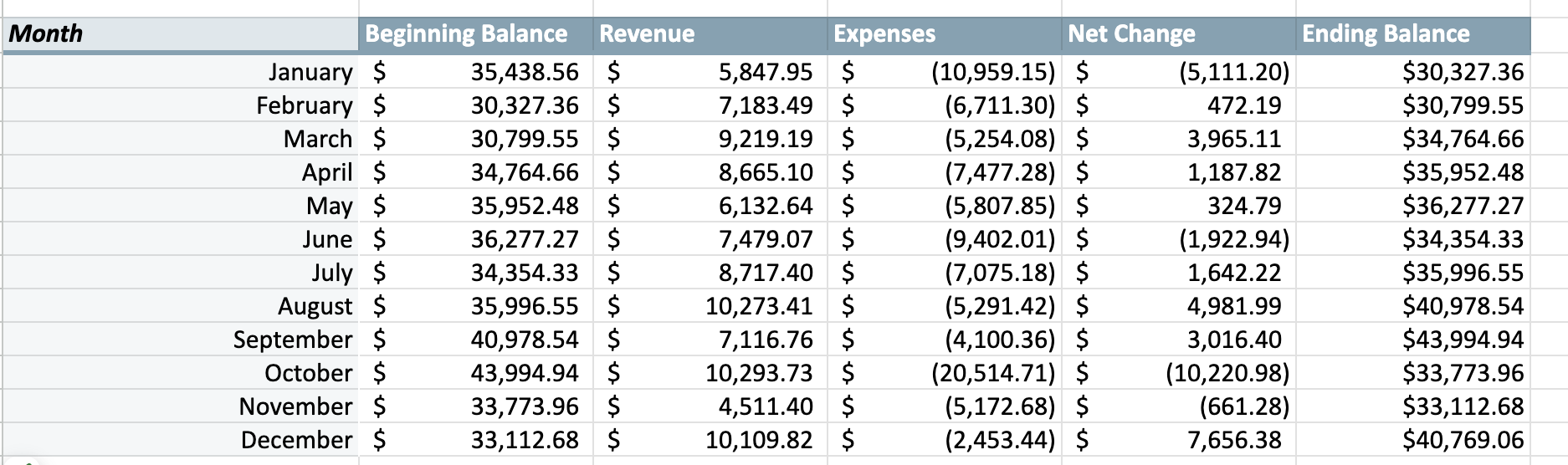Select the Month header cell
The width and height of the screenshot is (1568, 465).
(x=180, y=34)
